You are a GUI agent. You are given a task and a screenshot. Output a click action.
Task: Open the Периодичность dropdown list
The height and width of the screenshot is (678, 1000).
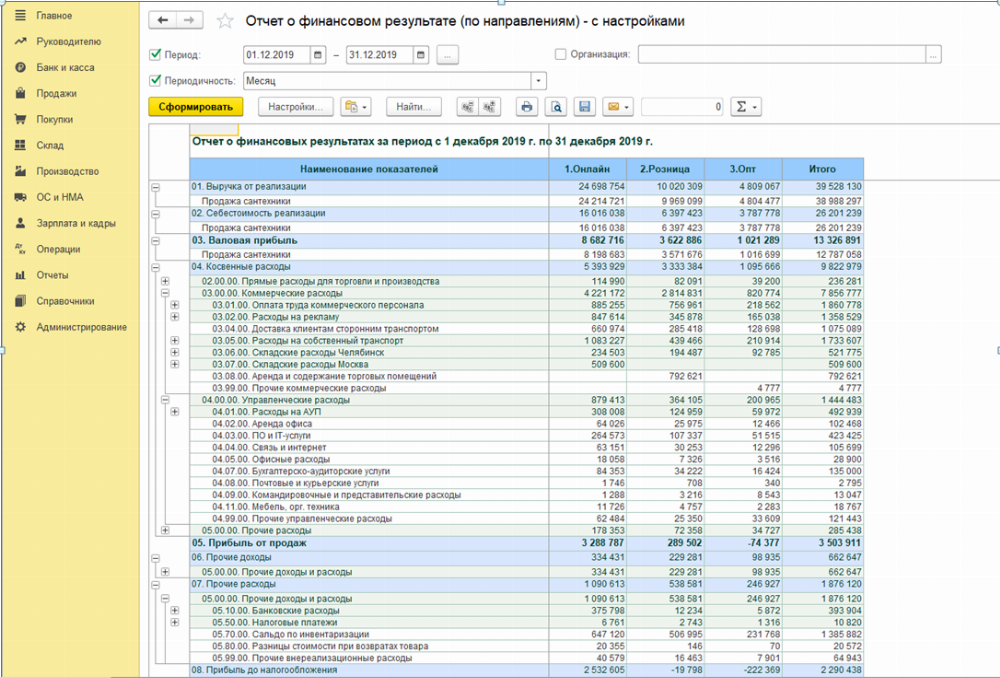(539, 81)
